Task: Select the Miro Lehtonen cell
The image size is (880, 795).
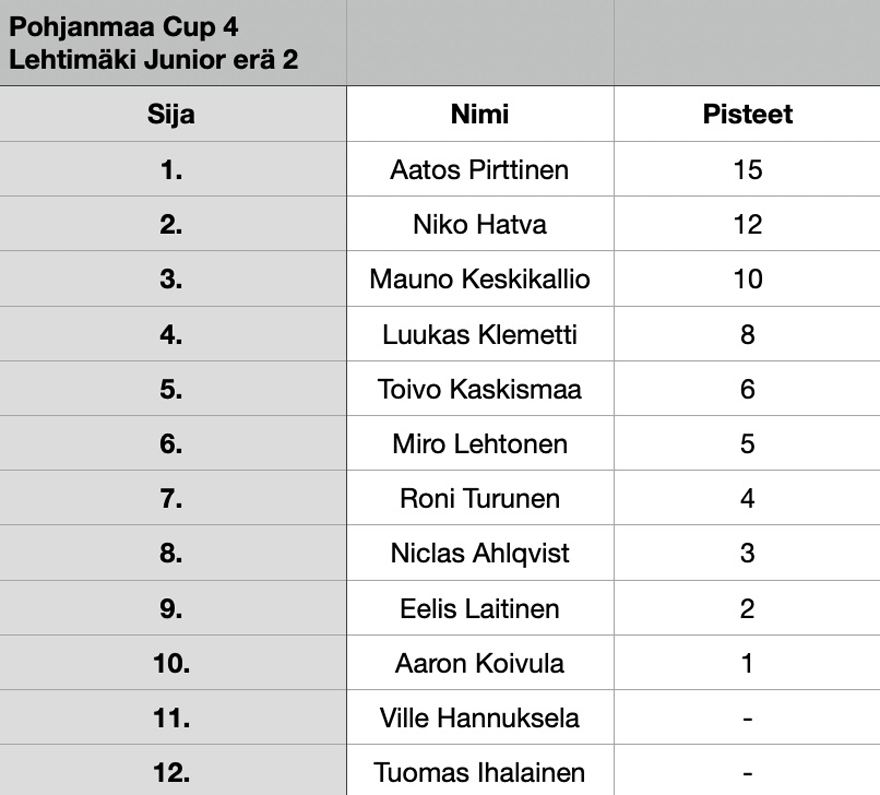Action: point(480,443)
